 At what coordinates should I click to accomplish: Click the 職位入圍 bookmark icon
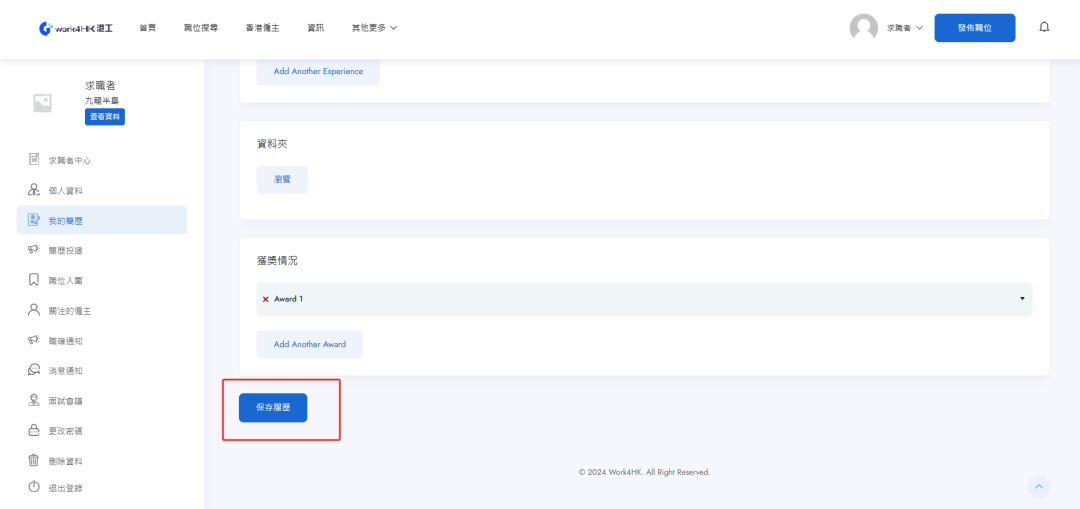click(x=34, y=280)
